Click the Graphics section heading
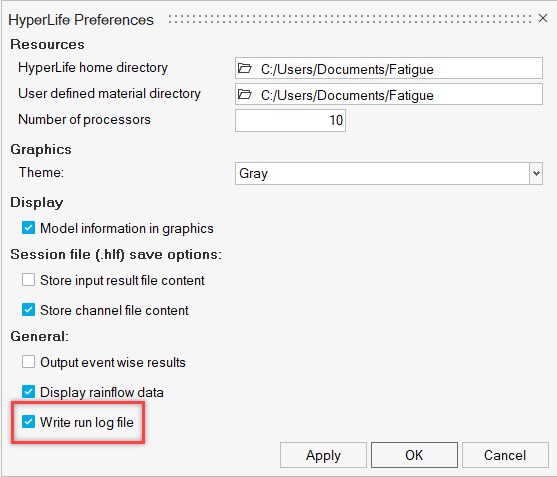 tap(41, 150)
